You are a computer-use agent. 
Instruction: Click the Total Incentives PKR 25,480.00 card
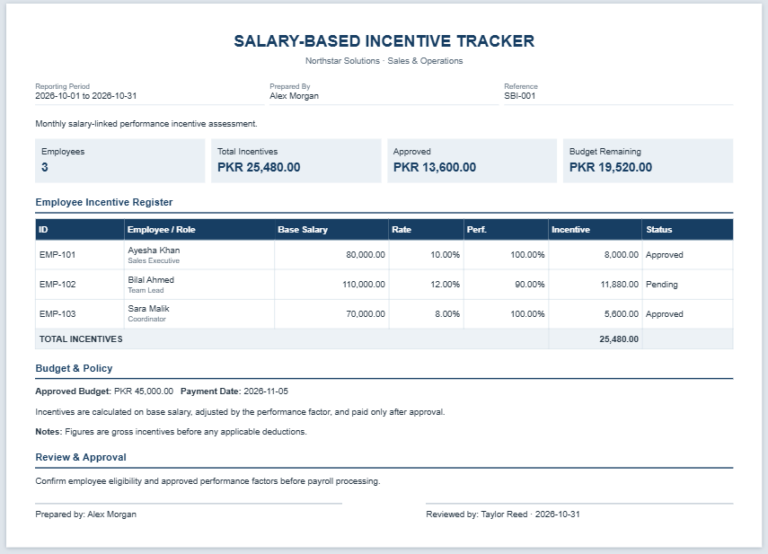point(296,161)
